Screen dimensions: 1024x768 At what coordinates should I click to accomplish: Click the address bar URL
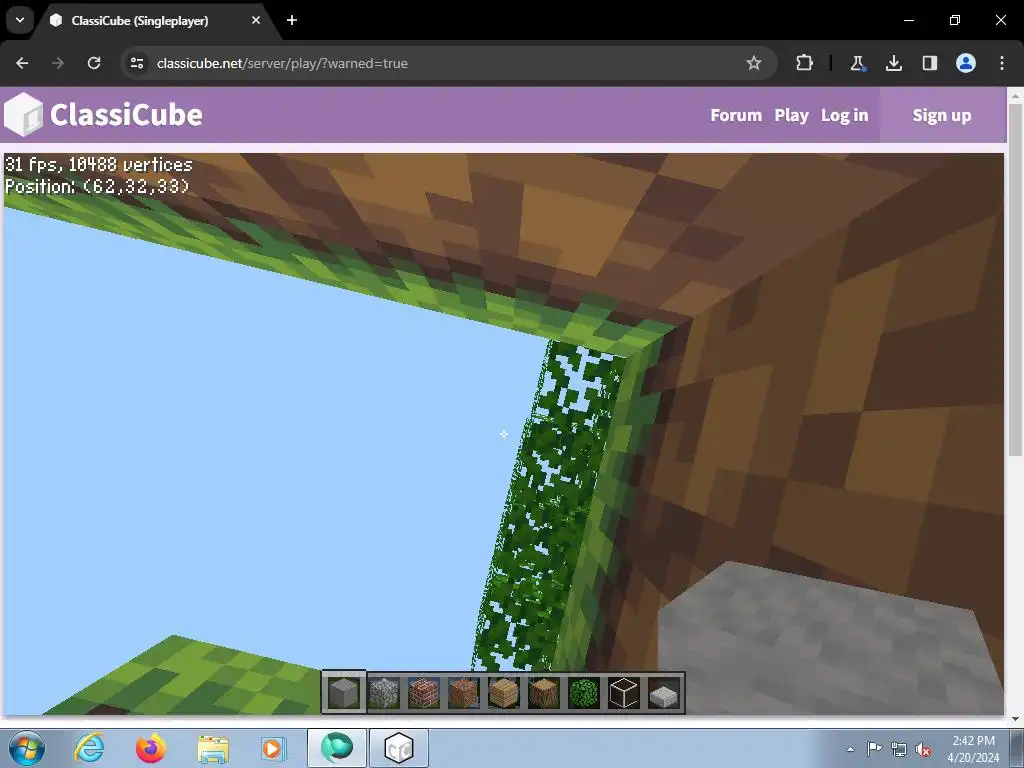(x=282, y=63)
